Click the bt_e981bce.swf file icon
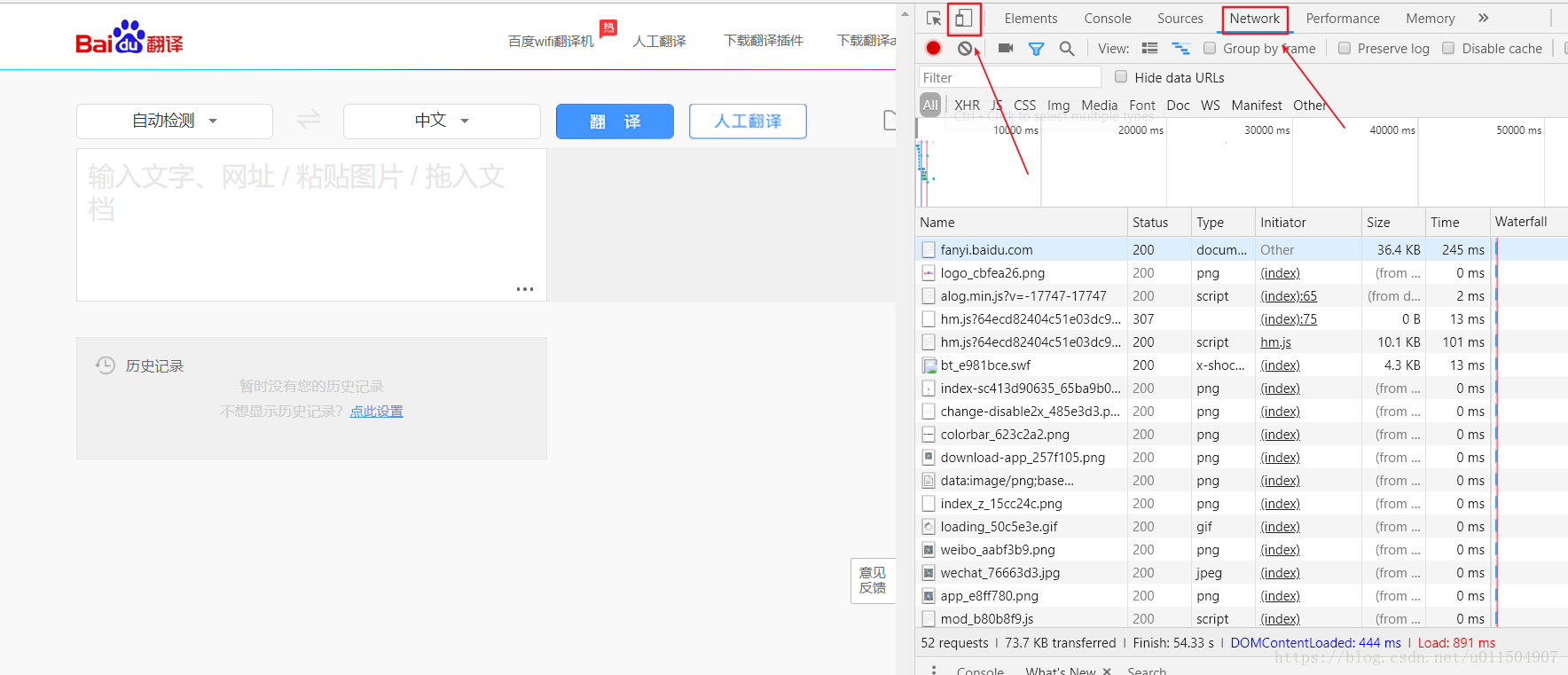 click(x=929, y=365)
